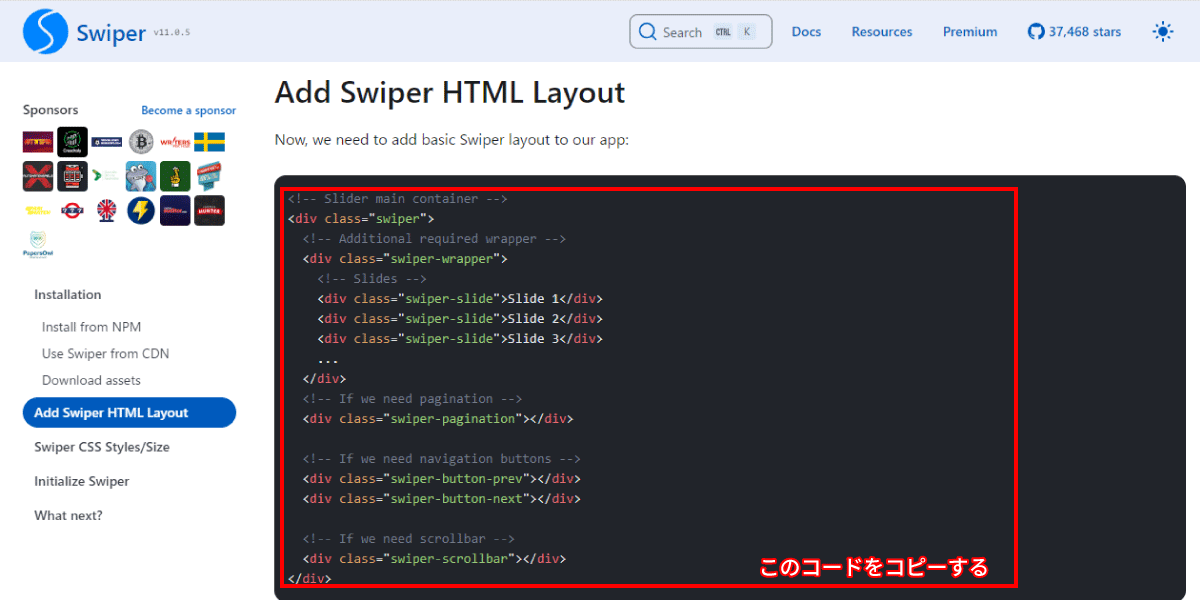The height and width of the screenshot is (600, 1200).
Task: Open the red X sponsor logo
Action: point(38,176)
